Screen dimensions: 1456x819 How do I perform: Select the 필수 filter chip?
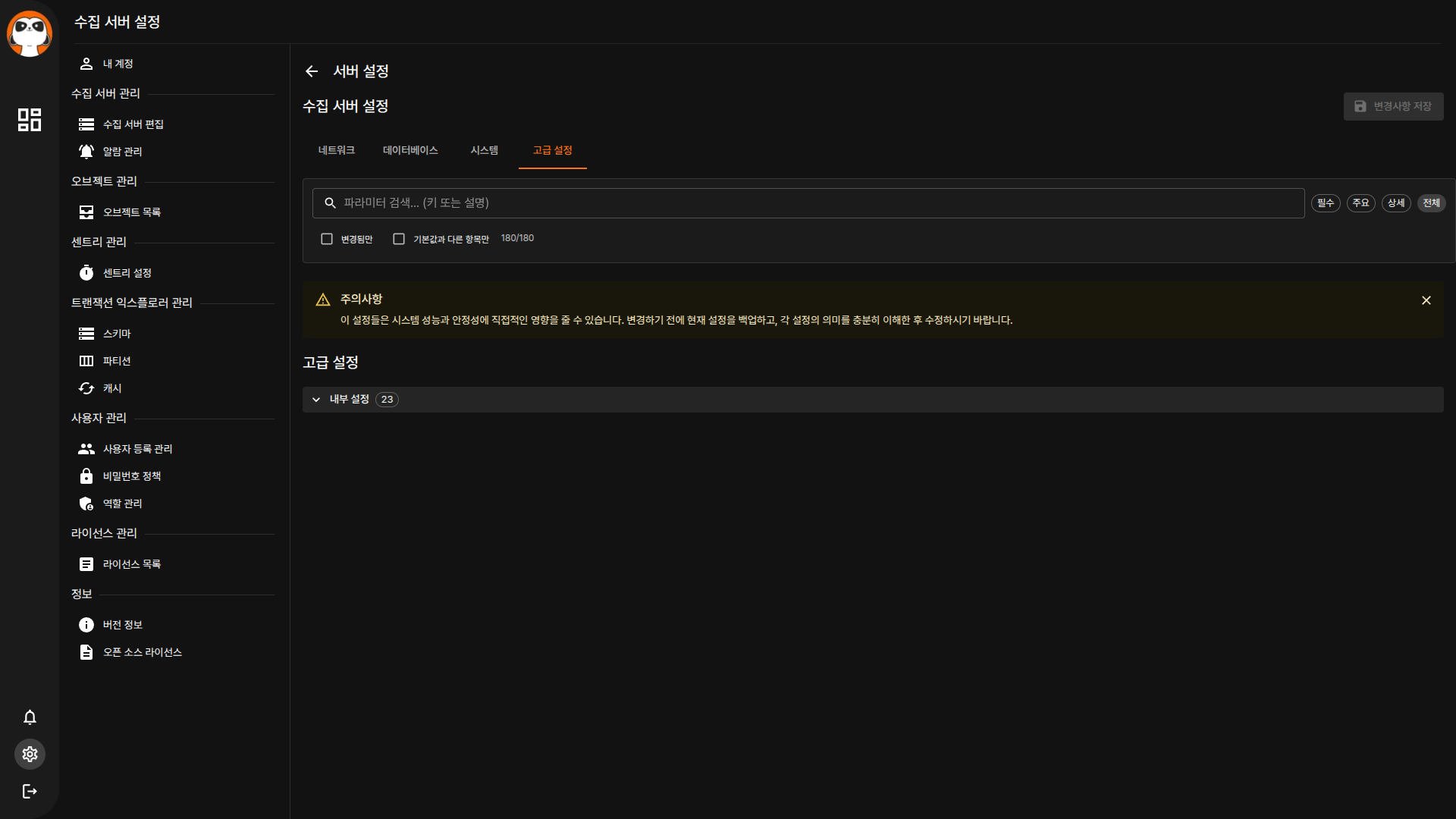pyautogui.click(x=1325, y=203)
